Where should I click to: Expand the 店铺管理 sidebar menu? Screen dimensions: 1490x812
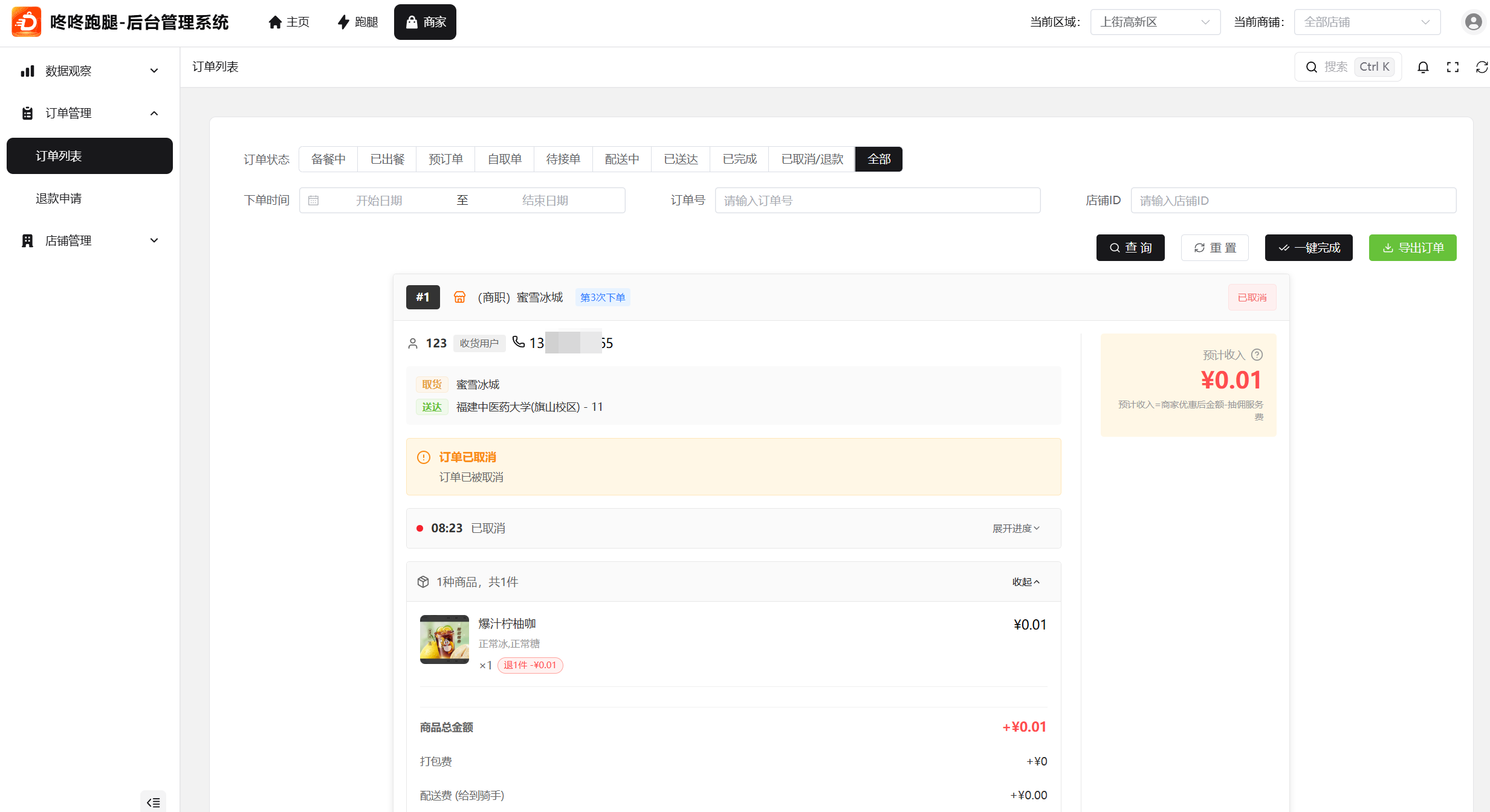pyautogui.click(x=89, y=240)
